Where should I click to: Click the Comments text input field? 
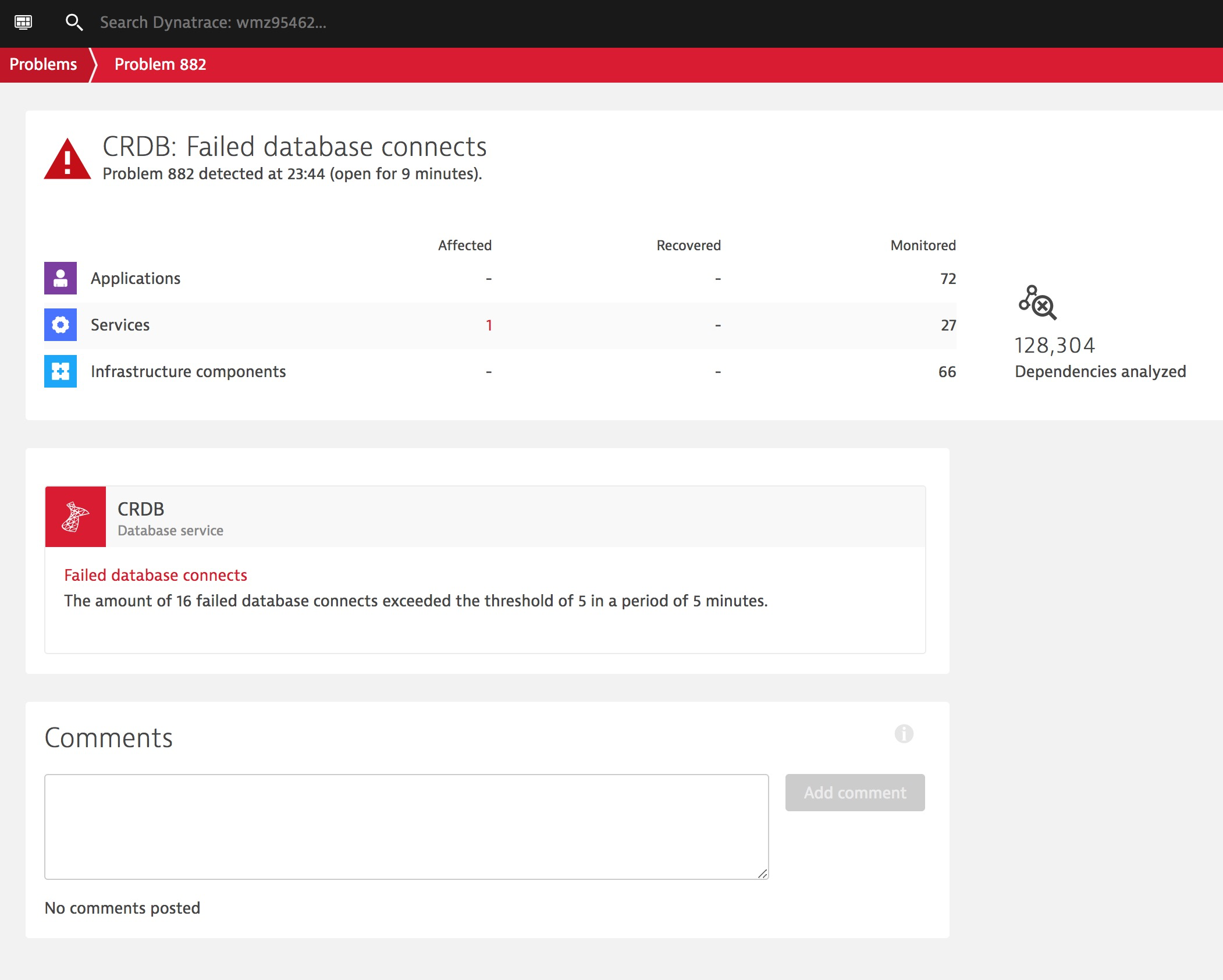[407, 826]
